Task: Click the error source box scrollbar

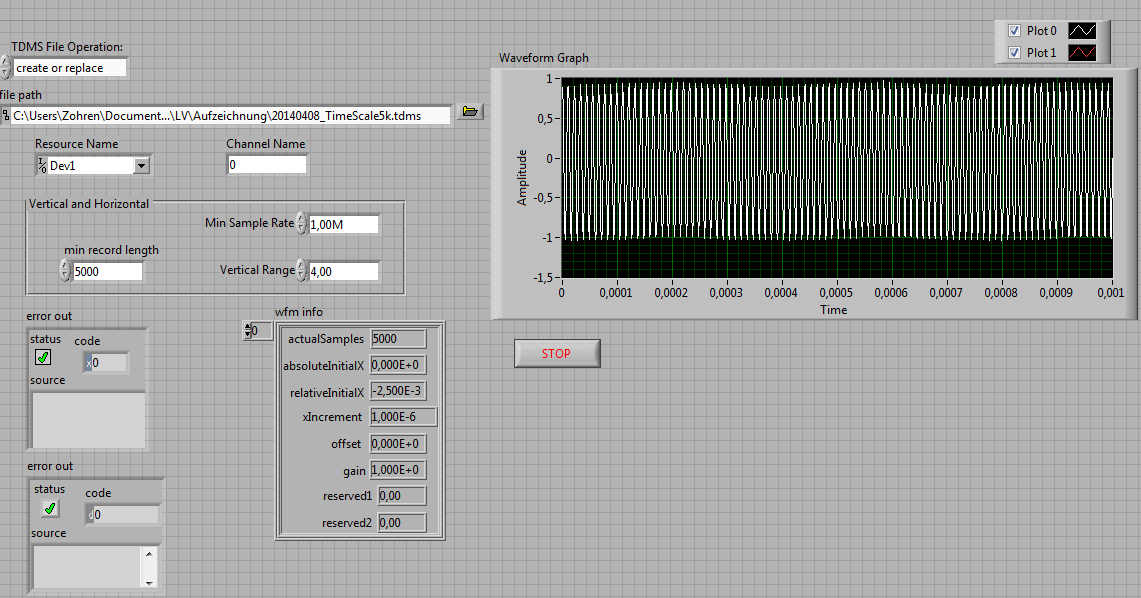Action: [x=150, y=567]
